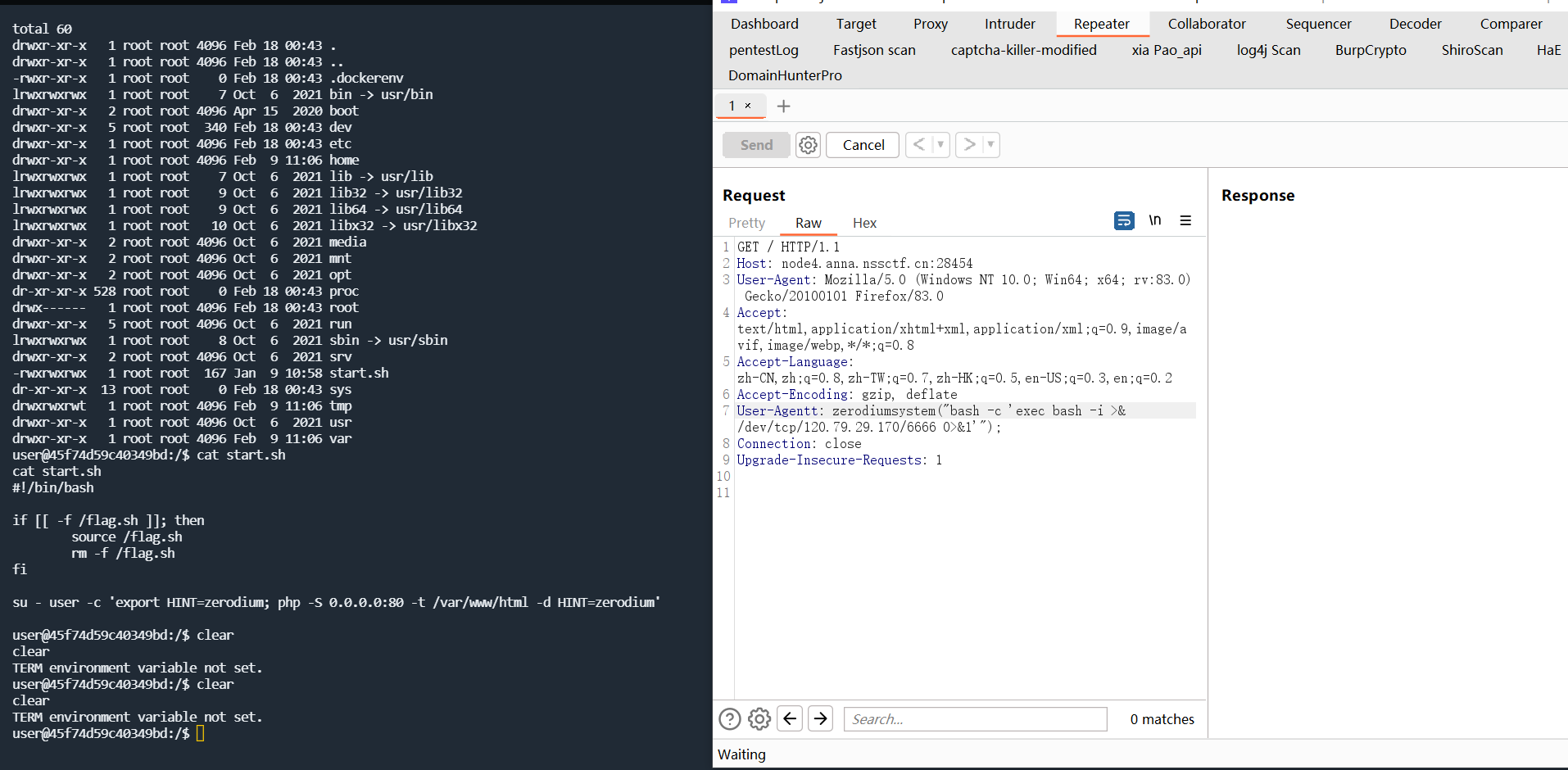Screen dimensions: 1568x770
Task: Click the '0 matches' search result label
Action: pyautogui.click(x=1162, y=719)
